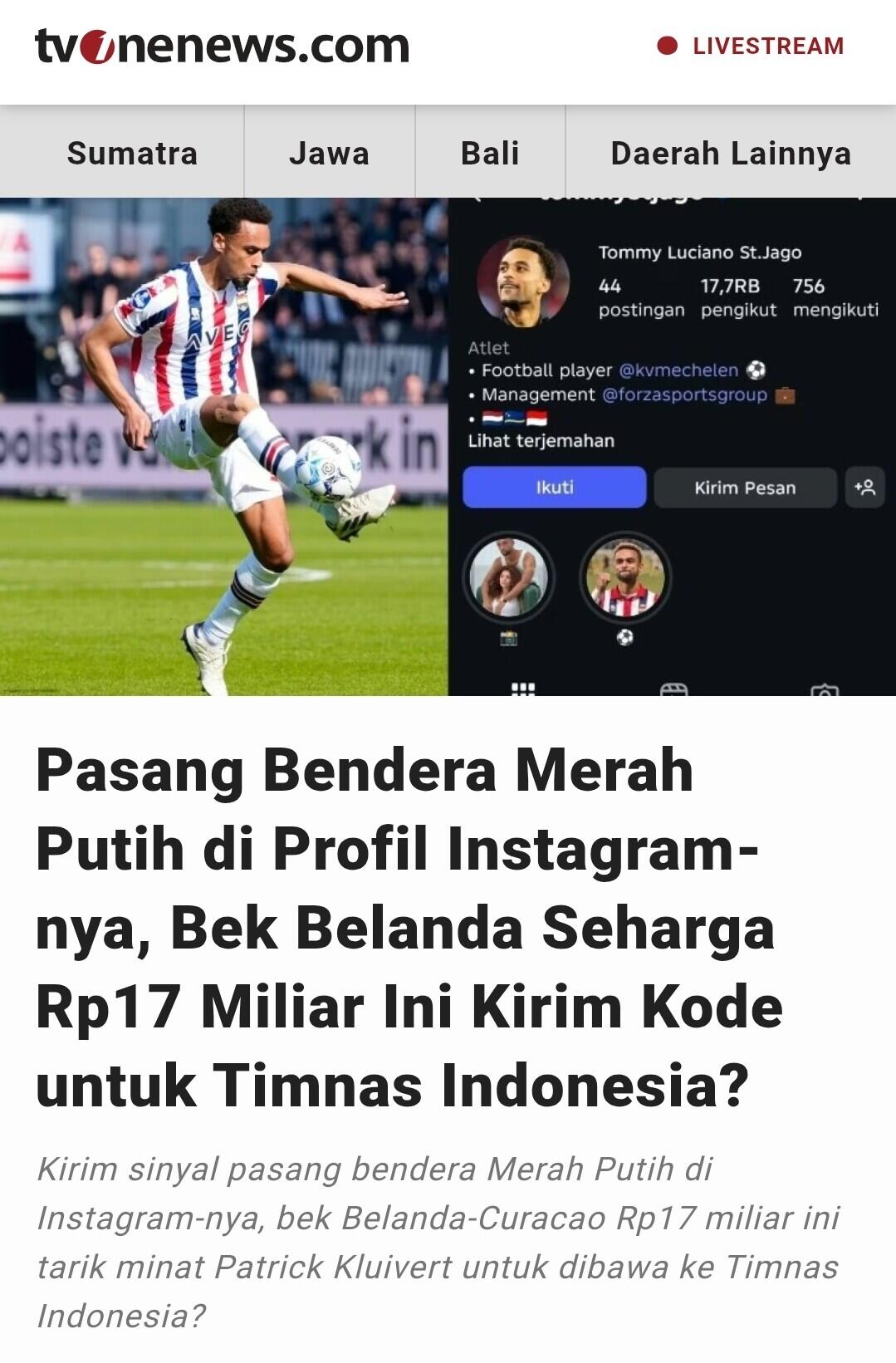Click the add-friend icon beside Kirim Pesan

tap(864, 488)
